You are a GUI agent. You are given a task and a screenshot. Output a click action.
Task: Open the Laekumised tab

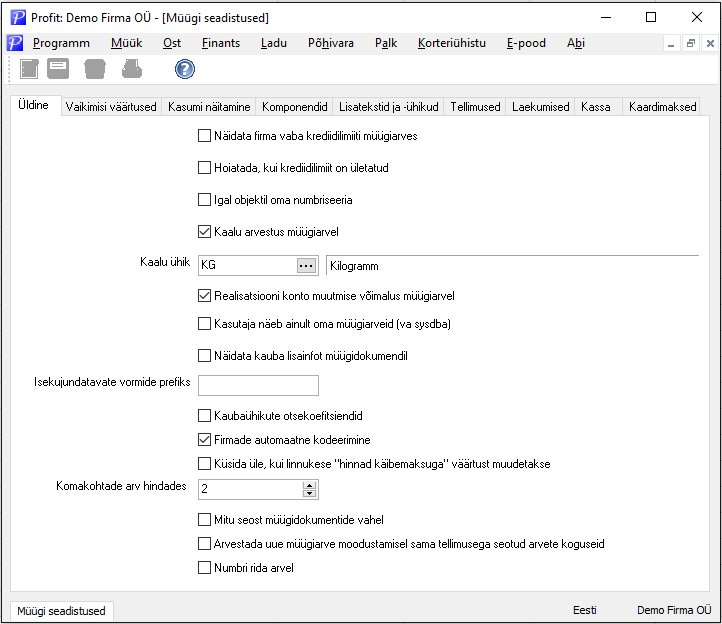pos(541,107)
